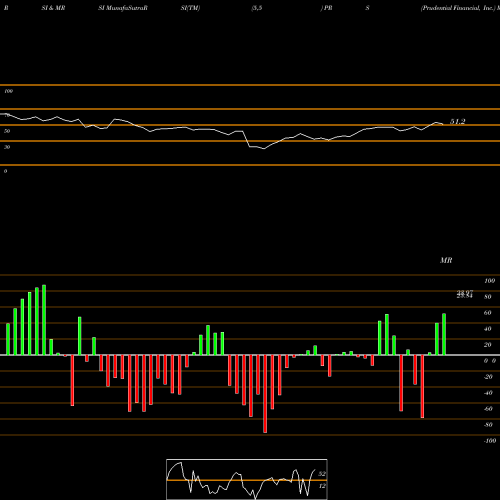
Task: Select the 'SI(TM)' header label
Action: 190,8
